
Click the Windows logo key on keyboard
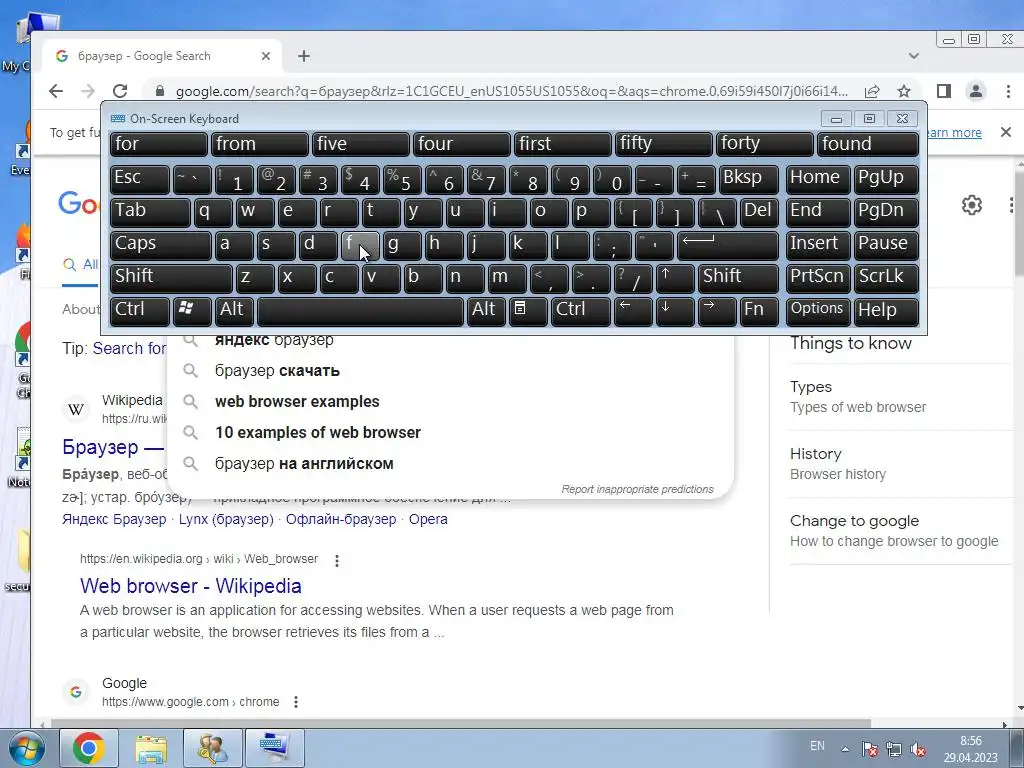(x=191, y=311)
